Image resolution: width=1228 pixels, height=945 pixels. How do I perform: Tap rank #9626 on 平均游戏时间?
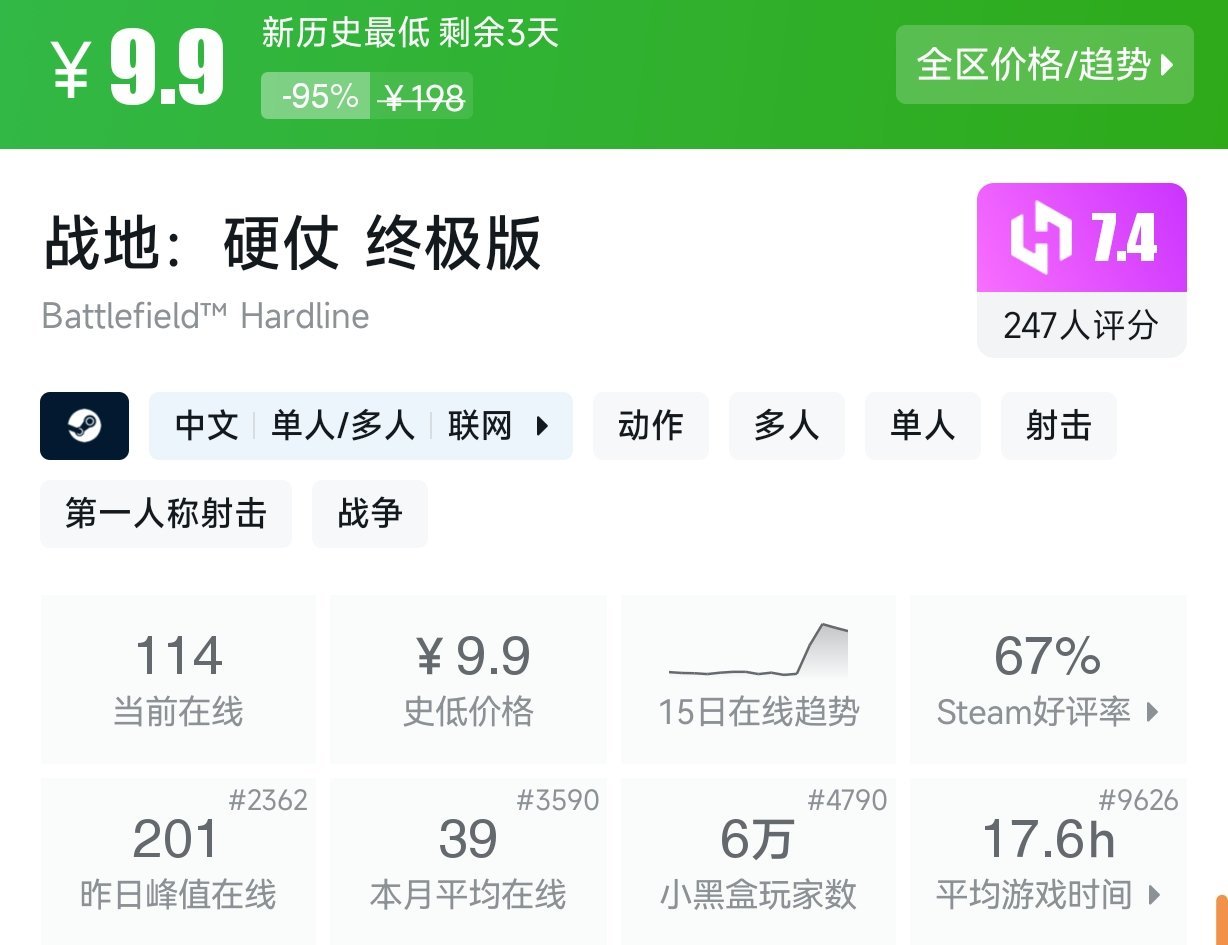[x=1138, y=800]
